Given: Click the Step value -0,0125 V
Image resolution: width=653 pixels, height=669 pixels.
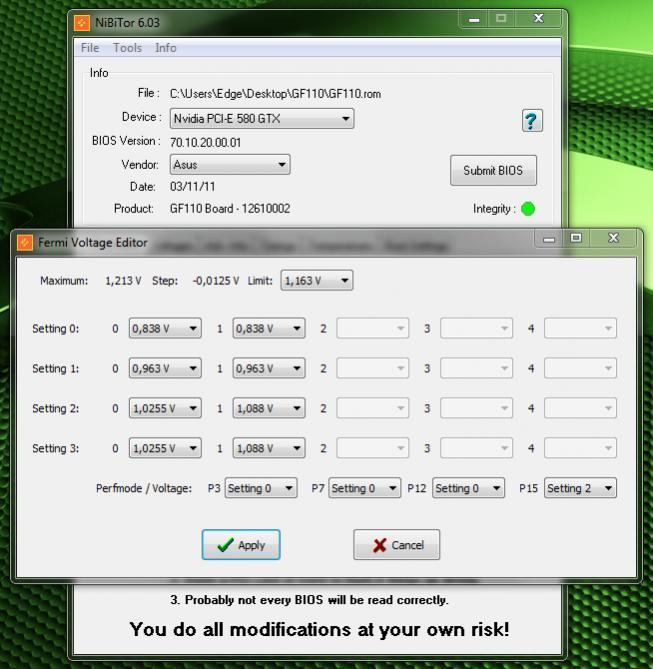Looking at the screenshot, I should 216,281.
